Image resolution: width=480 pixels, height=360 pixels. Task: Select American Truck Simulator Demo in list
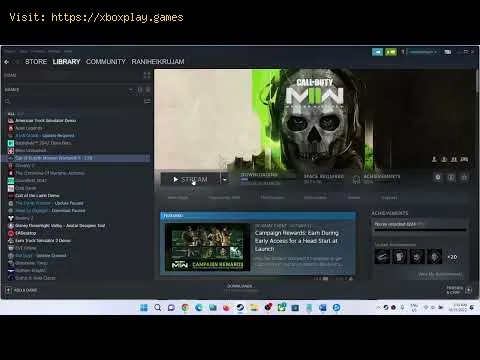[x=46, y=120]
